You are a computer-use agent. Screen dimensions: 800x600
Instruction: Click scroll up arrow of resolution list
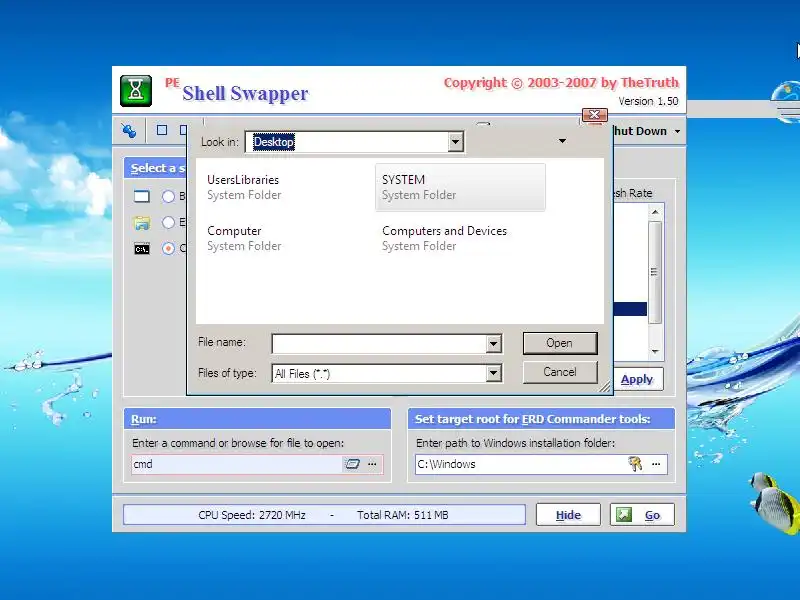point(656,211)
